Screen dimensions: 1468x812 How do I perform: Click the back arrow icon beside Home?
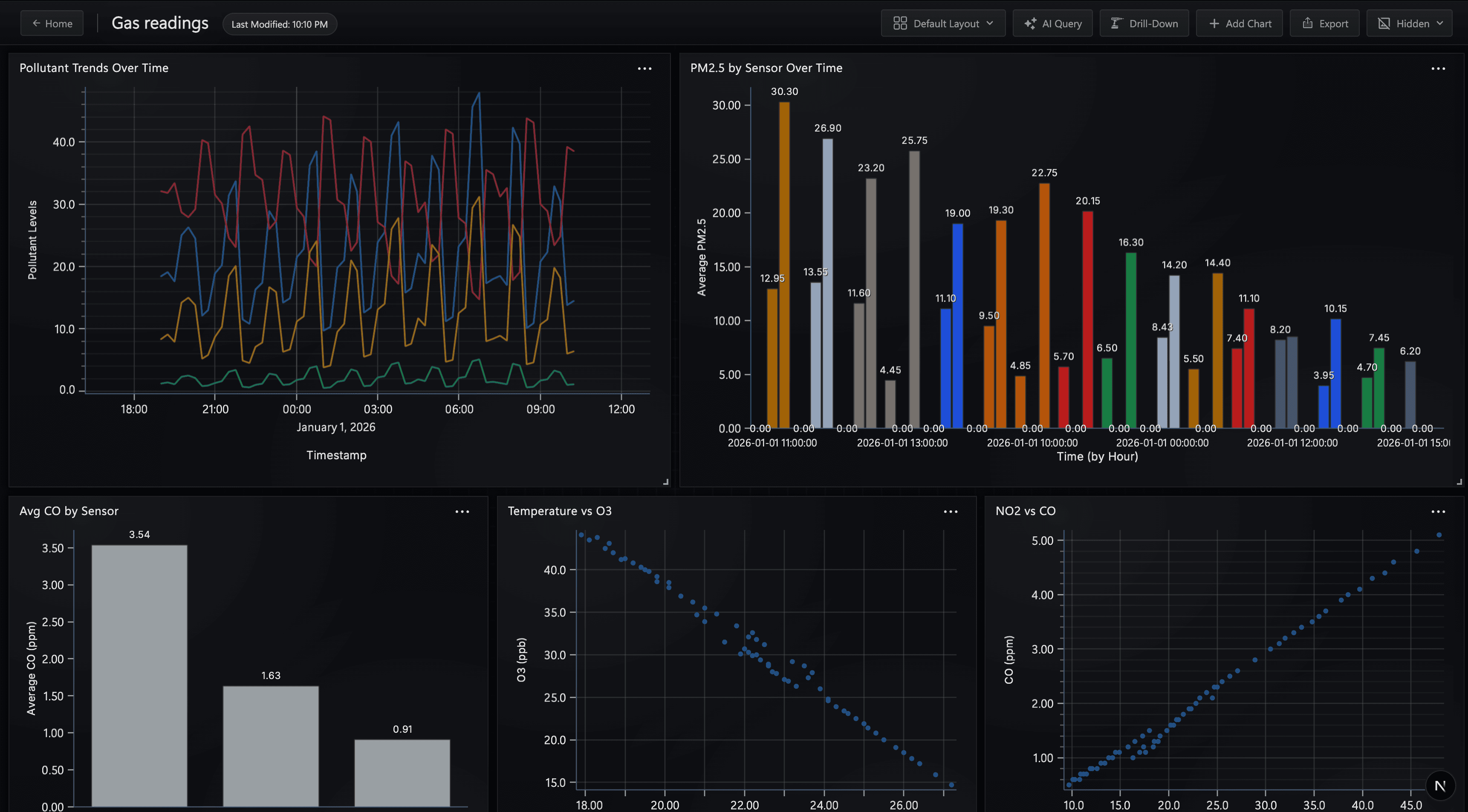[37, 23]
